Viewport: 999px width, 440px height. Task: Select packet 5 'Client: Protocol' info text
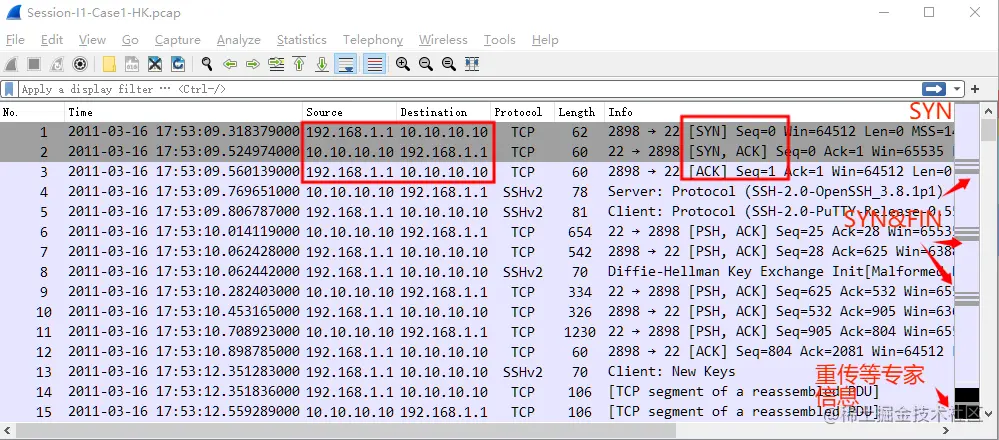[x=780, y=211]
